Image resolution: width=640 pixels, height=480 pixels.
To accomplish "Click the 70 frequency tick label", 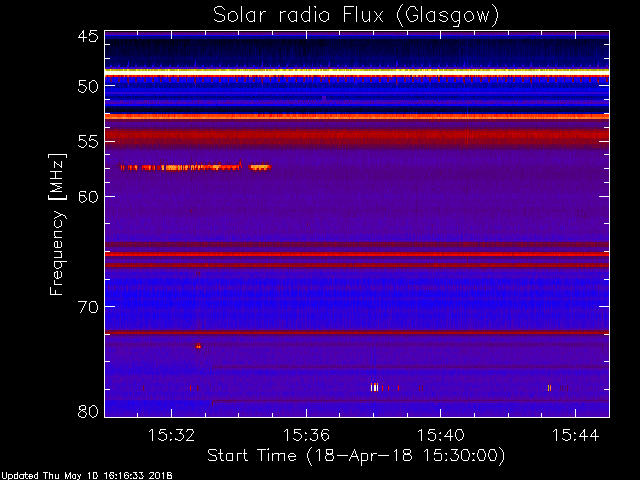I will [x=88, y=307].
